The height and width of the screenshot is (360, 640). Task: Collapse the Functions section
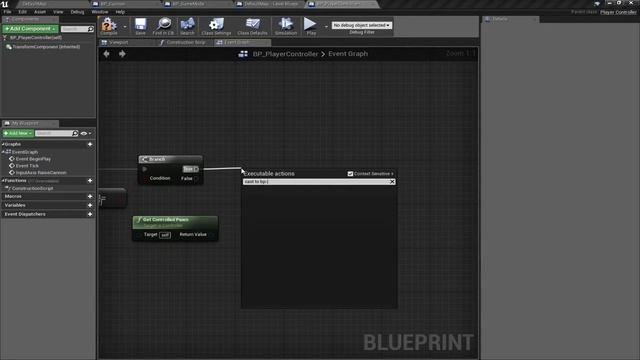pyautogui.click(x=3, y=180)
